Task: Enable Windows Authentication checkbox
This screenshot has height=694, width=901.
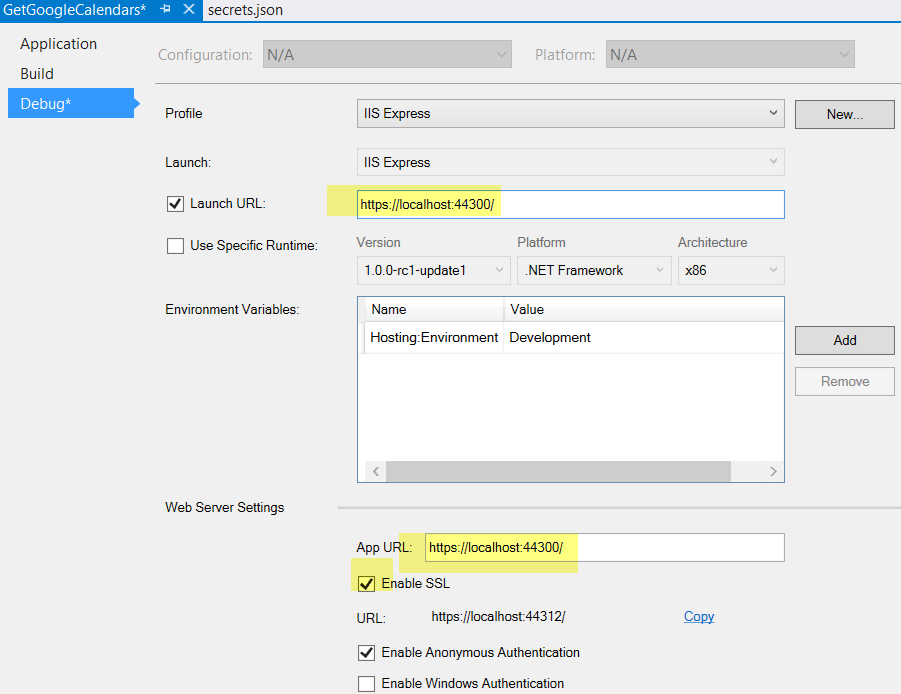Action: click(367, 684)
